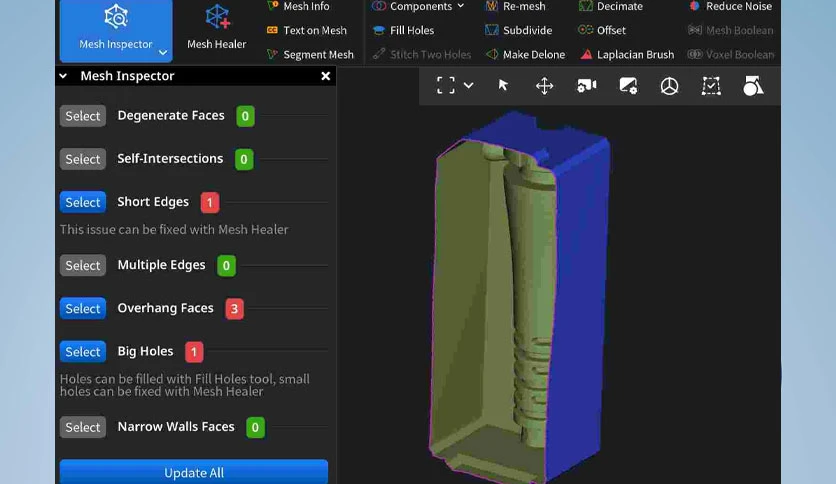This screenshot has width=836, height=484.
Task: Click the camera projection icon
Action: 586,85
